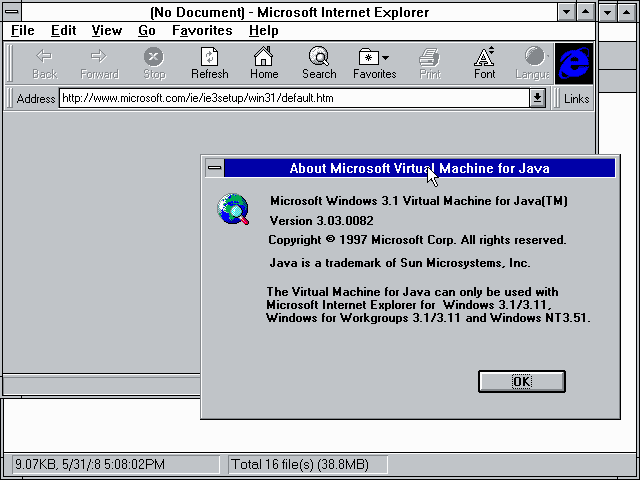
Task: Click 'Total 16 file(s) (38.8MB)' status text
Action: point(300,464)
